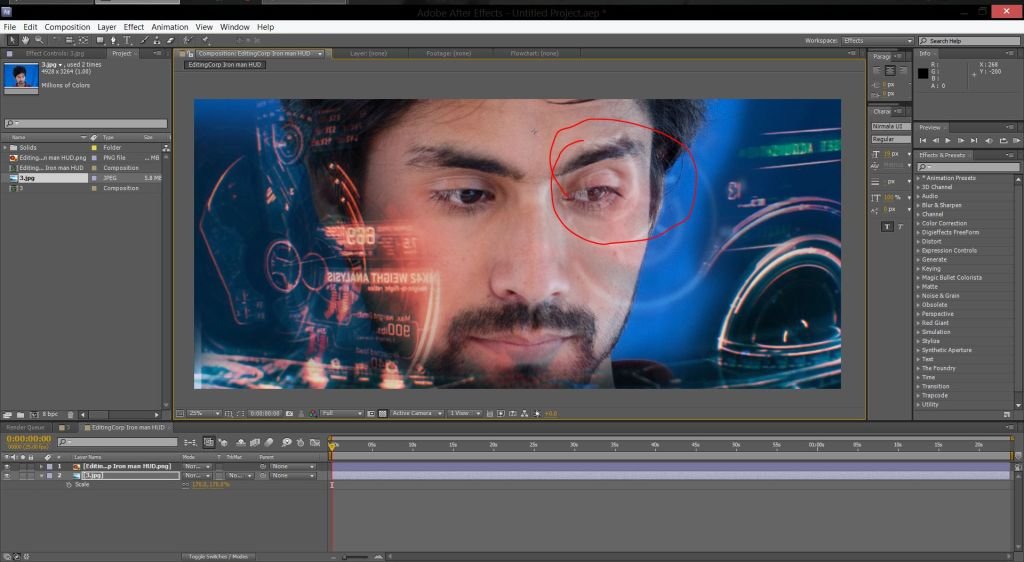Select the Pen tool

click(113, 40)
